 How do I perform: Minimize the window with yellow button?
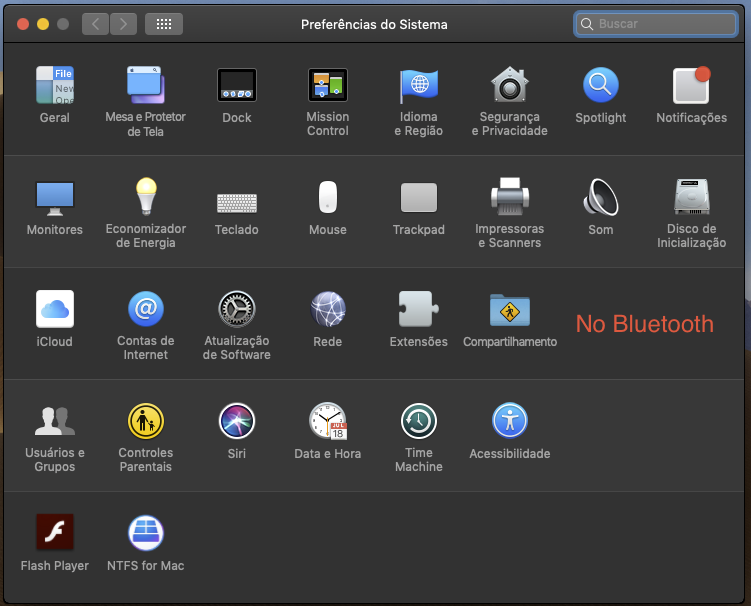[x=43, y=24]
